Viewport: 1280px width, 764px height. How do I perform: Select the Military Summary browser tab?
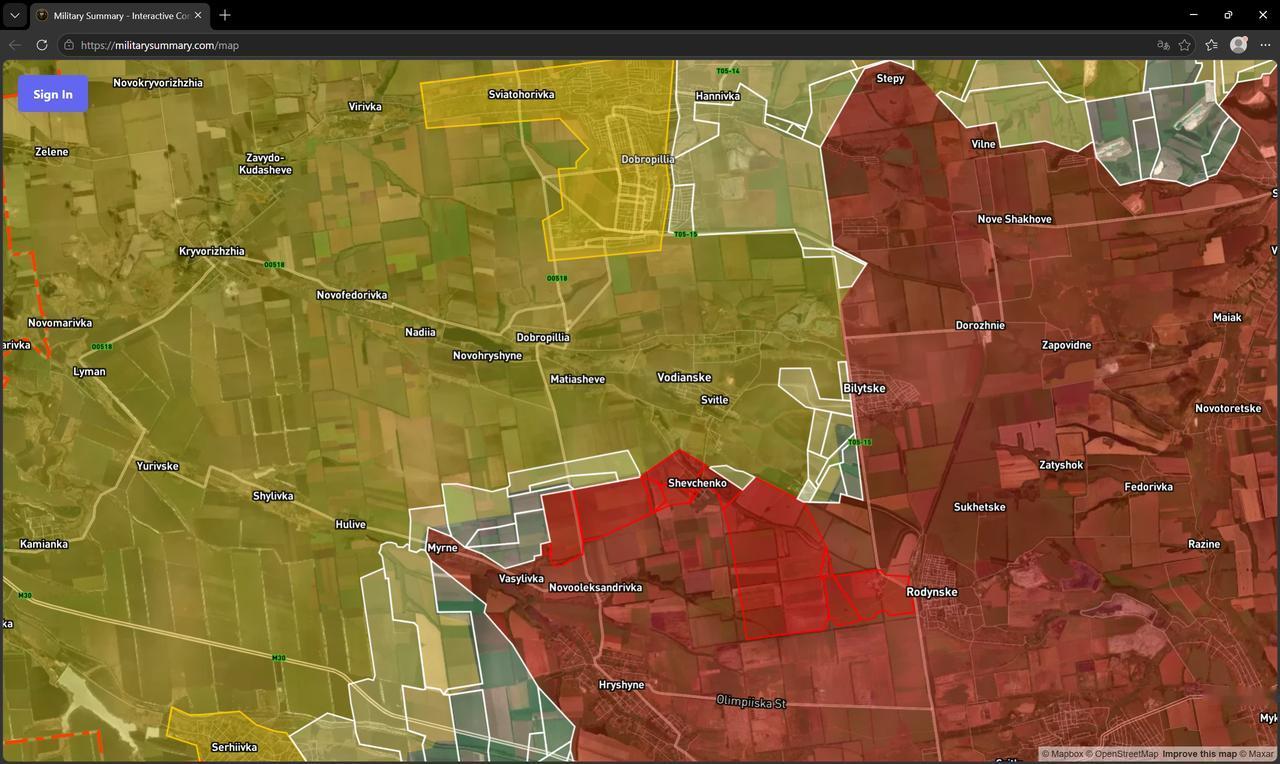tap(119, 16)
